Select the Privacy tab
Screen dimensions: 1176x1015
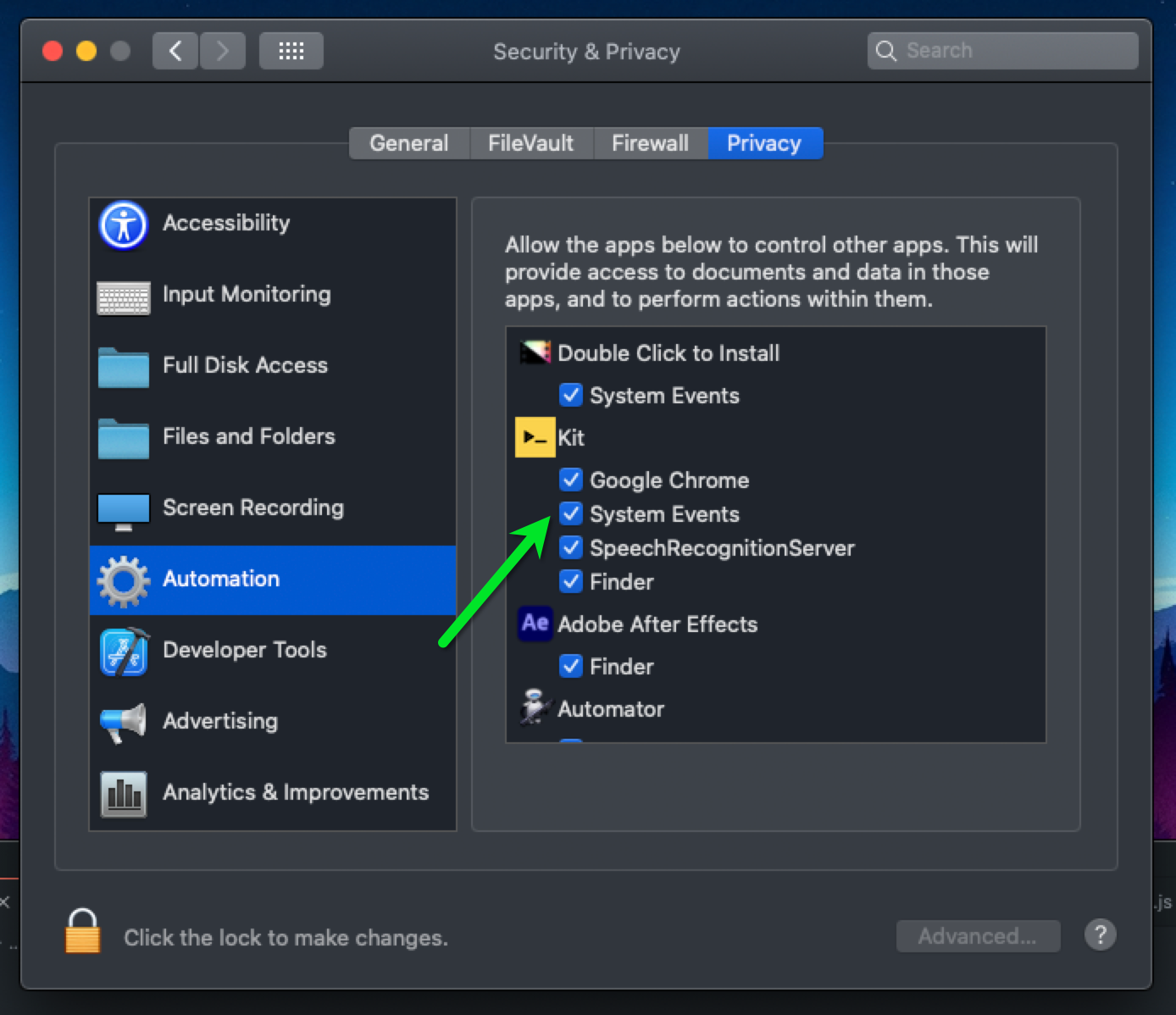pyautogui.click(x=764, y=143)
